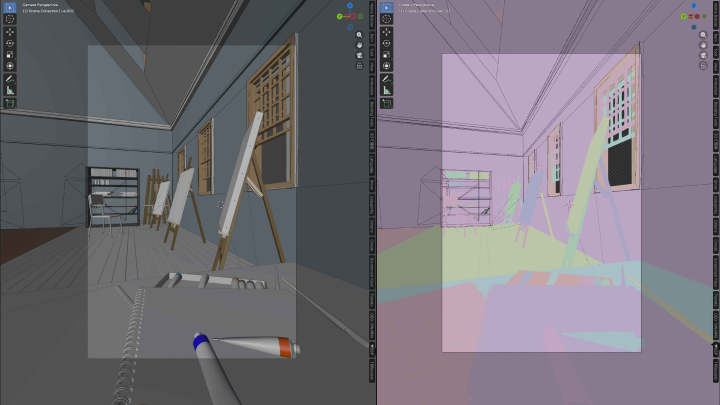Click the zoom magnifier icon in left viewport
The image size is (720, 405).
pyautogui.click(x=360, y=35)
